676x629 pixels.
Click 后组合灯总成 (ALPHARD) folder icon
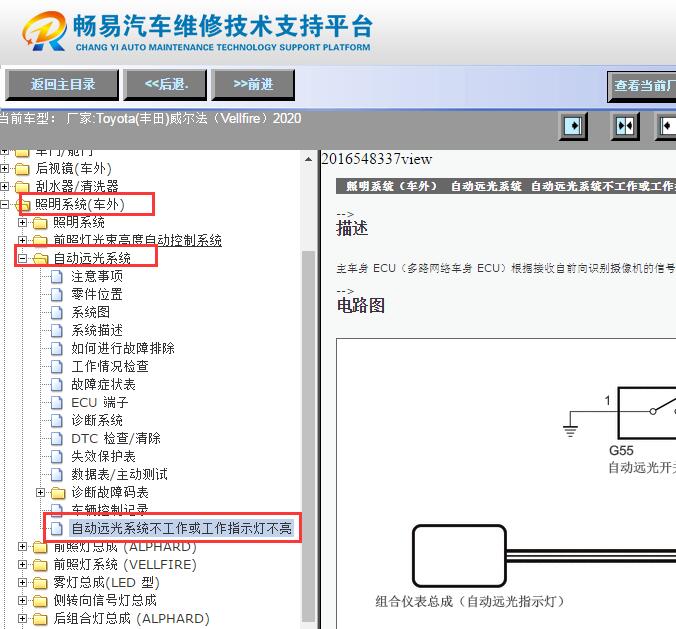click(40, 619)
